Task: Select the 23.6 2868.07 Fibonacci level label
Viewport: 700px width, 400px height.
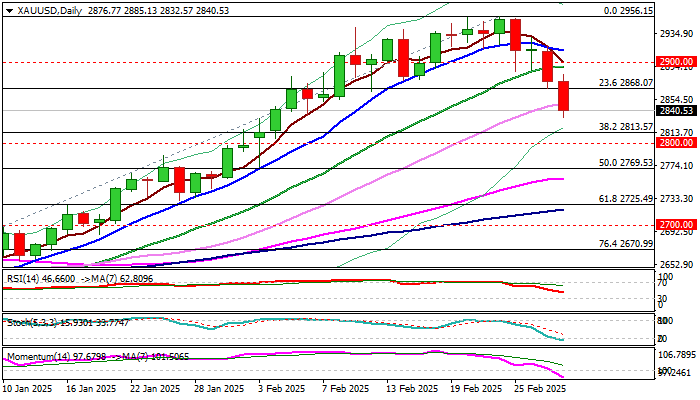Action: [x=625, y=83]
